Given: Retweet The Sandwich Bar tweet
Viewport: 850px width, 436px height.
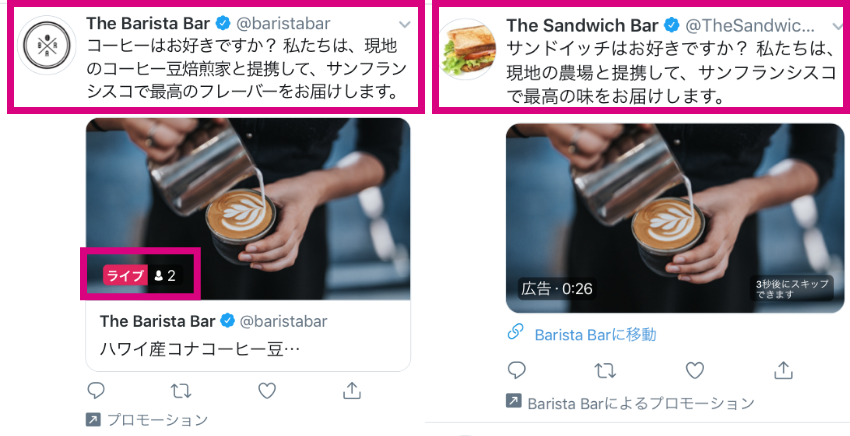Looking at the screenshot, I should coord(605,371).
